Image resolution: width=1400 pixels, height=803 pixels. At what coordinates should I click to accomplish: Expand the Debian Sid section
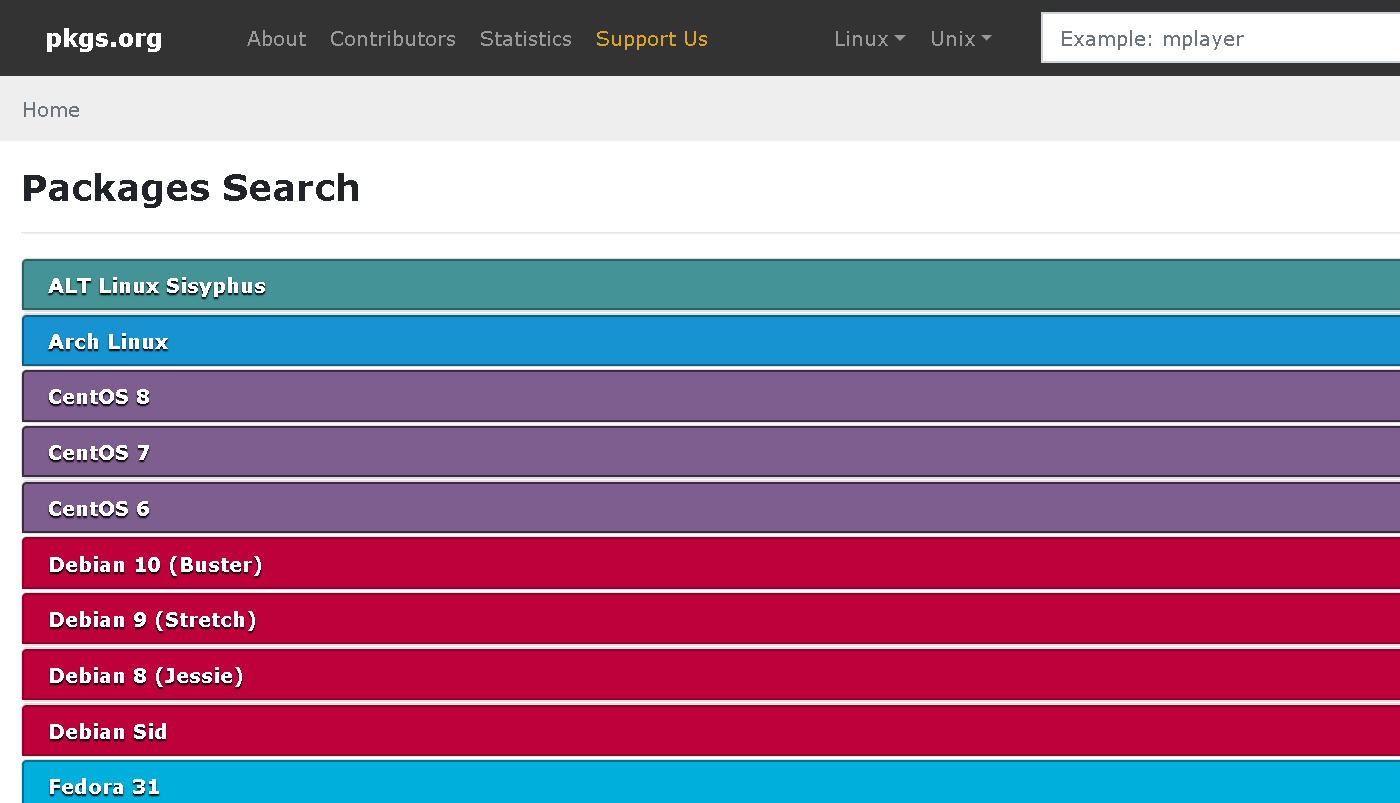[x=711, y=731]
